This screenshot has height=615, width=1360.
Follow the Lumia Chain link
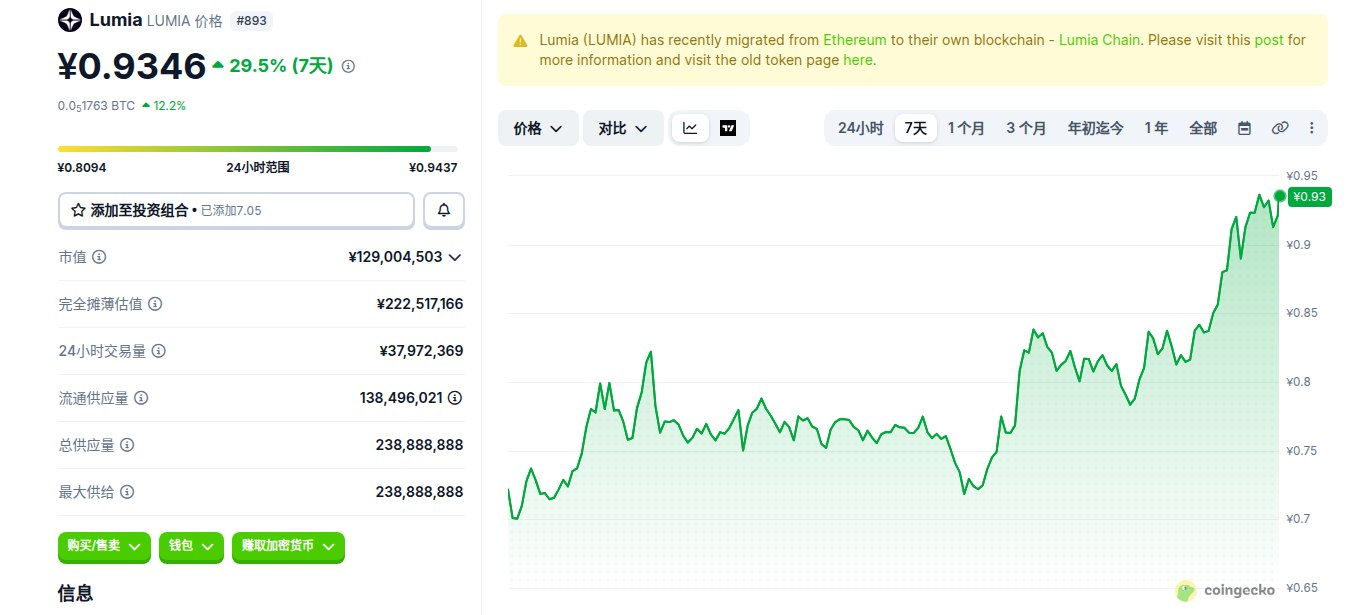pos(1102,40)
